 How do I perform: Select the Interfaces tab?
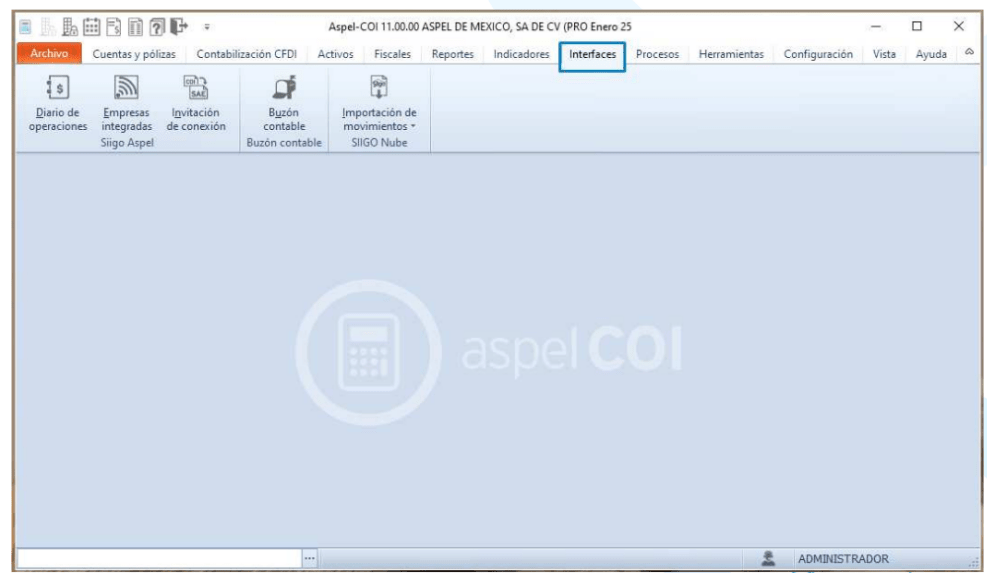592,55
